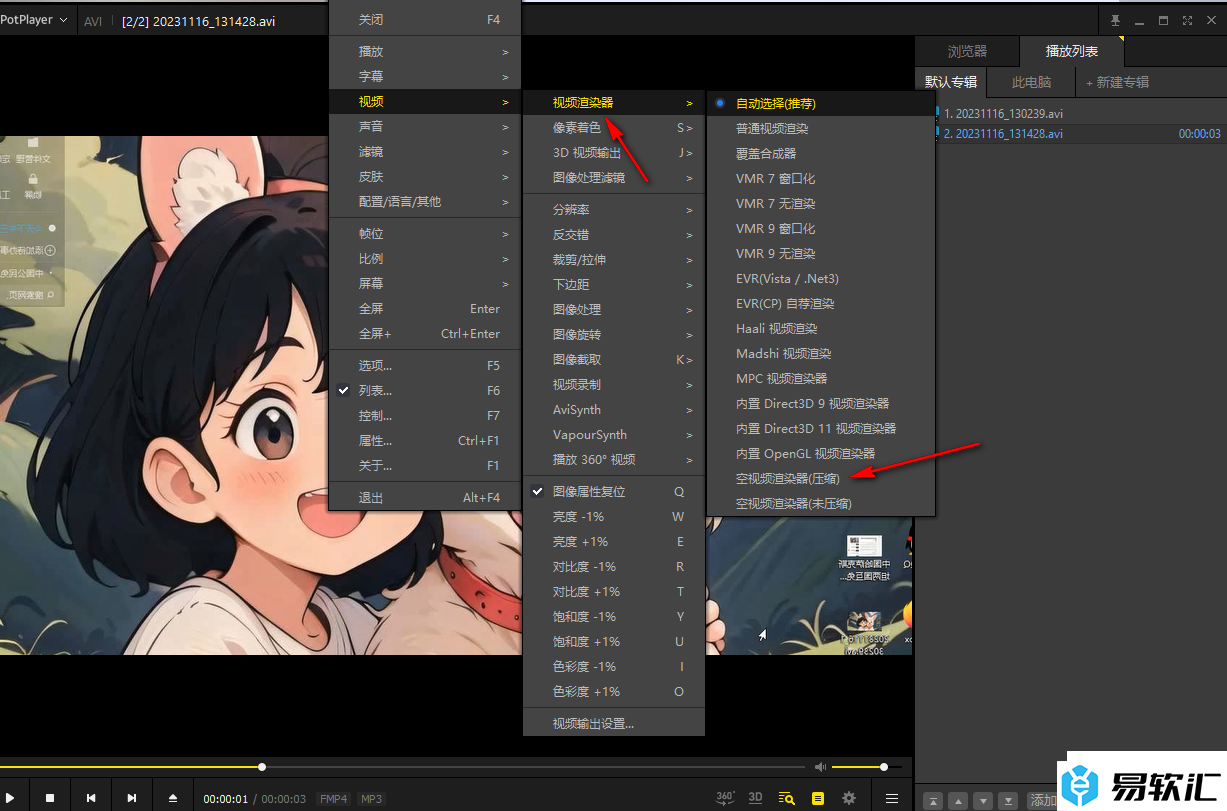The image size is (1227, 811).
Task: Expand the 分辨率 submenu
Action: (x=614, y=210)
